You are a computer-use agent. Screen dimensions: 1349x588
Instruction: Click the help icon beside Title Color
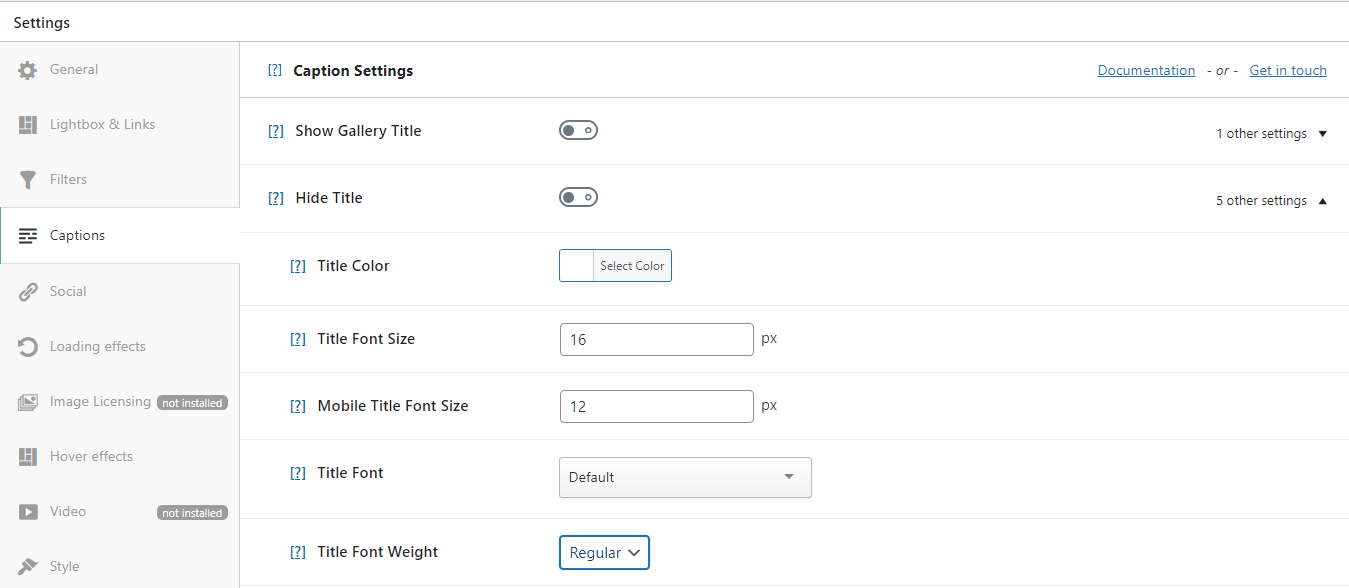point(297,266)
